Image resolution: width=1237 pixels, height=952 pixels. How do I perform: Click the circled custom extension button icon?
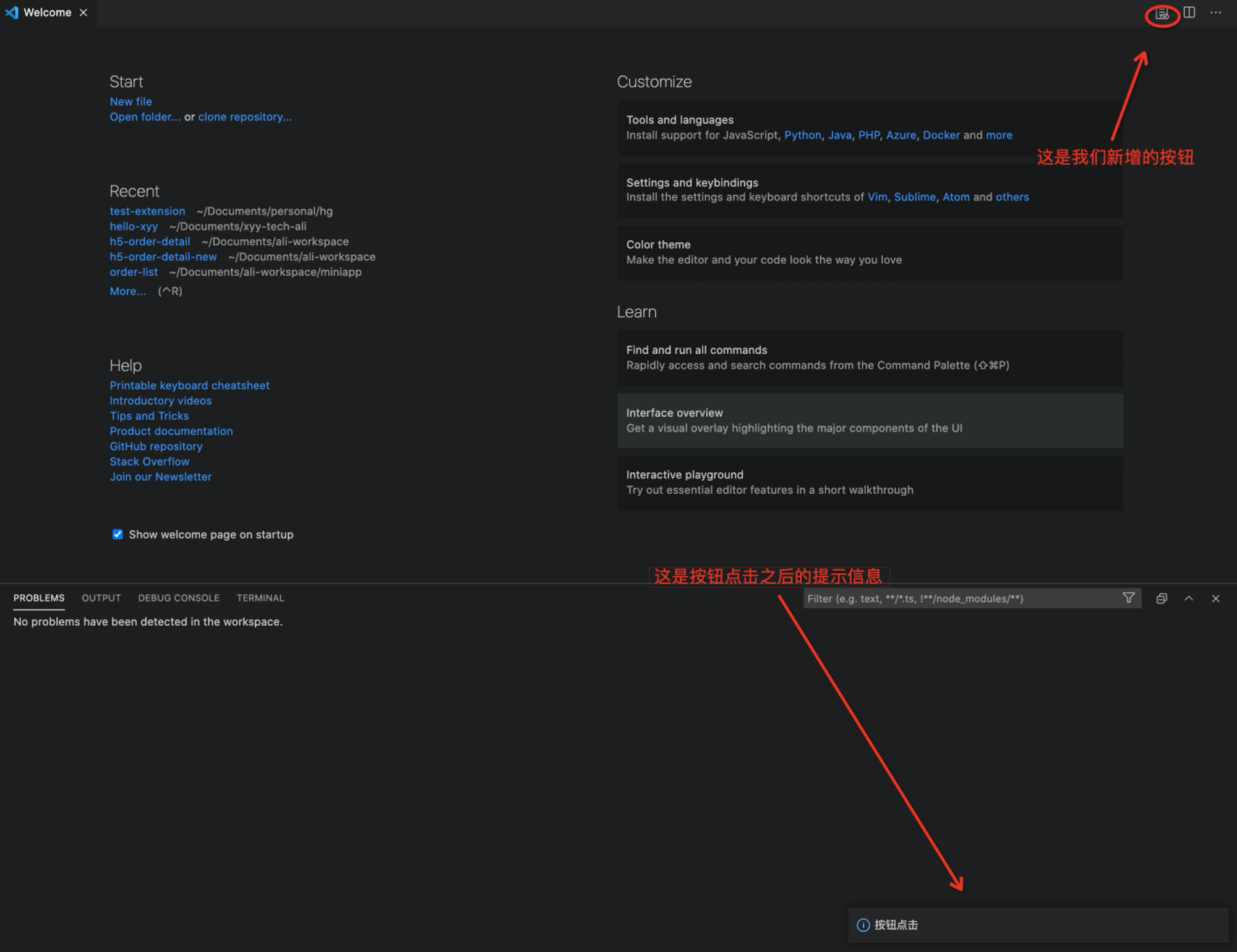tap(1162, 13)
